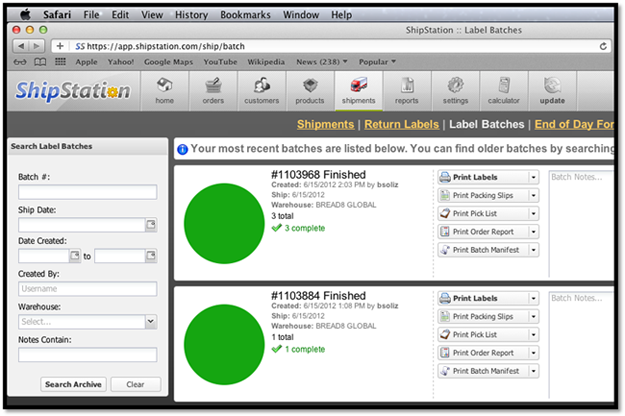This screenshot has width=625, height=416.
Task: Expand Print Labels arrow for batch #1103968
Action: tap(533, 177)
